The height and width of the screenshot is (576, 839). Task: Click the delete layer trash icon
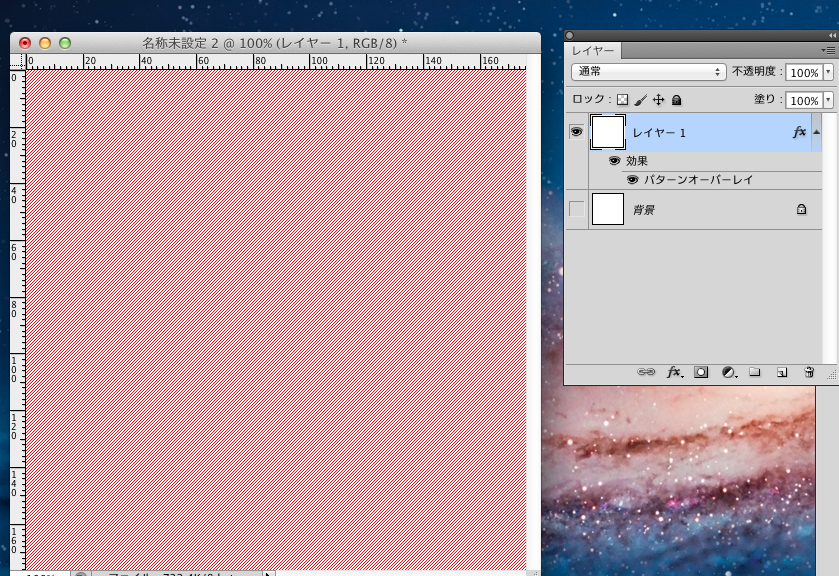pyautogui.click(x=809, y=372)
